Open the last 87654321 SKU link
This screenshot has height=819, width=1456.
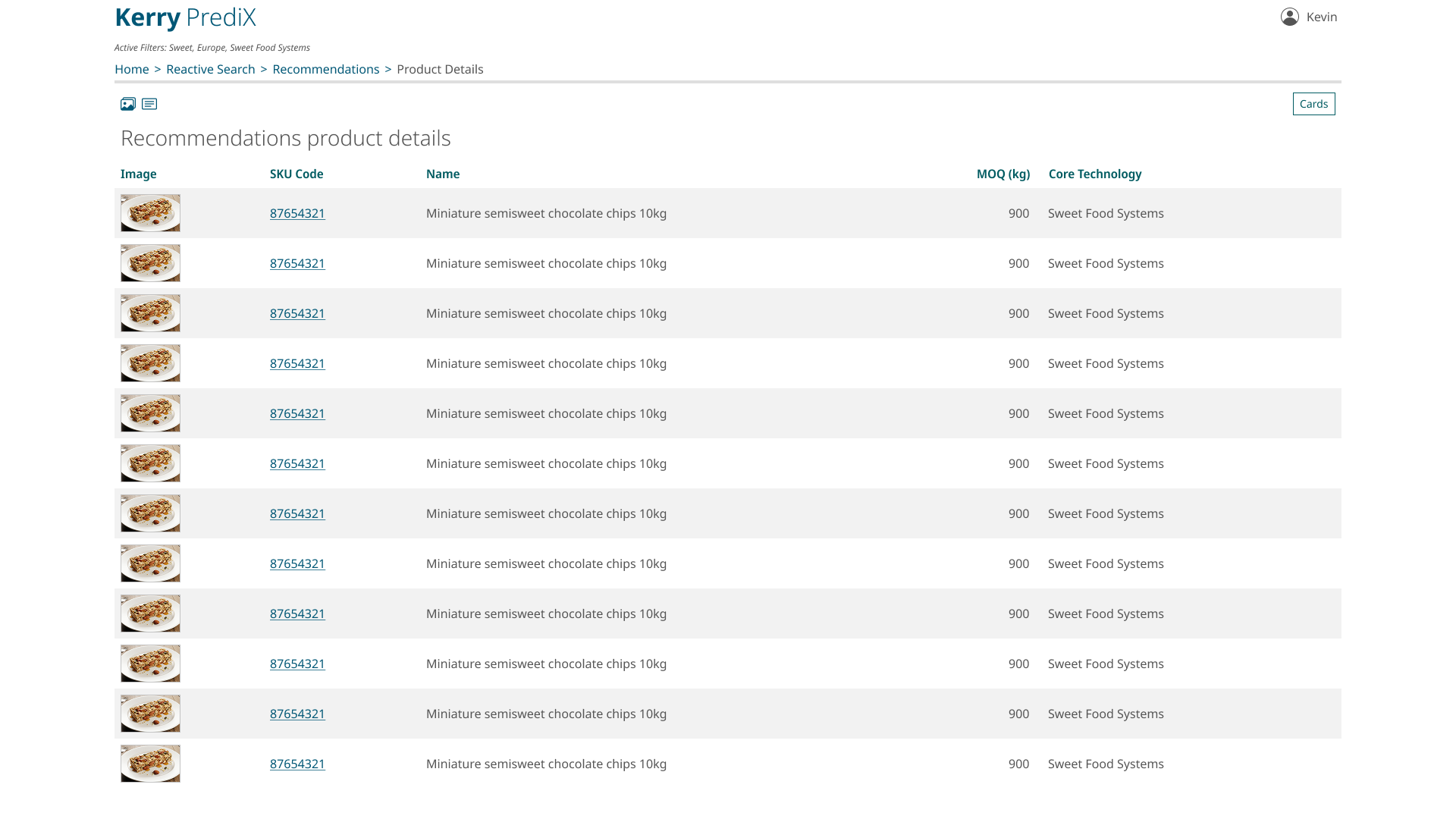(x=297, y=764)
